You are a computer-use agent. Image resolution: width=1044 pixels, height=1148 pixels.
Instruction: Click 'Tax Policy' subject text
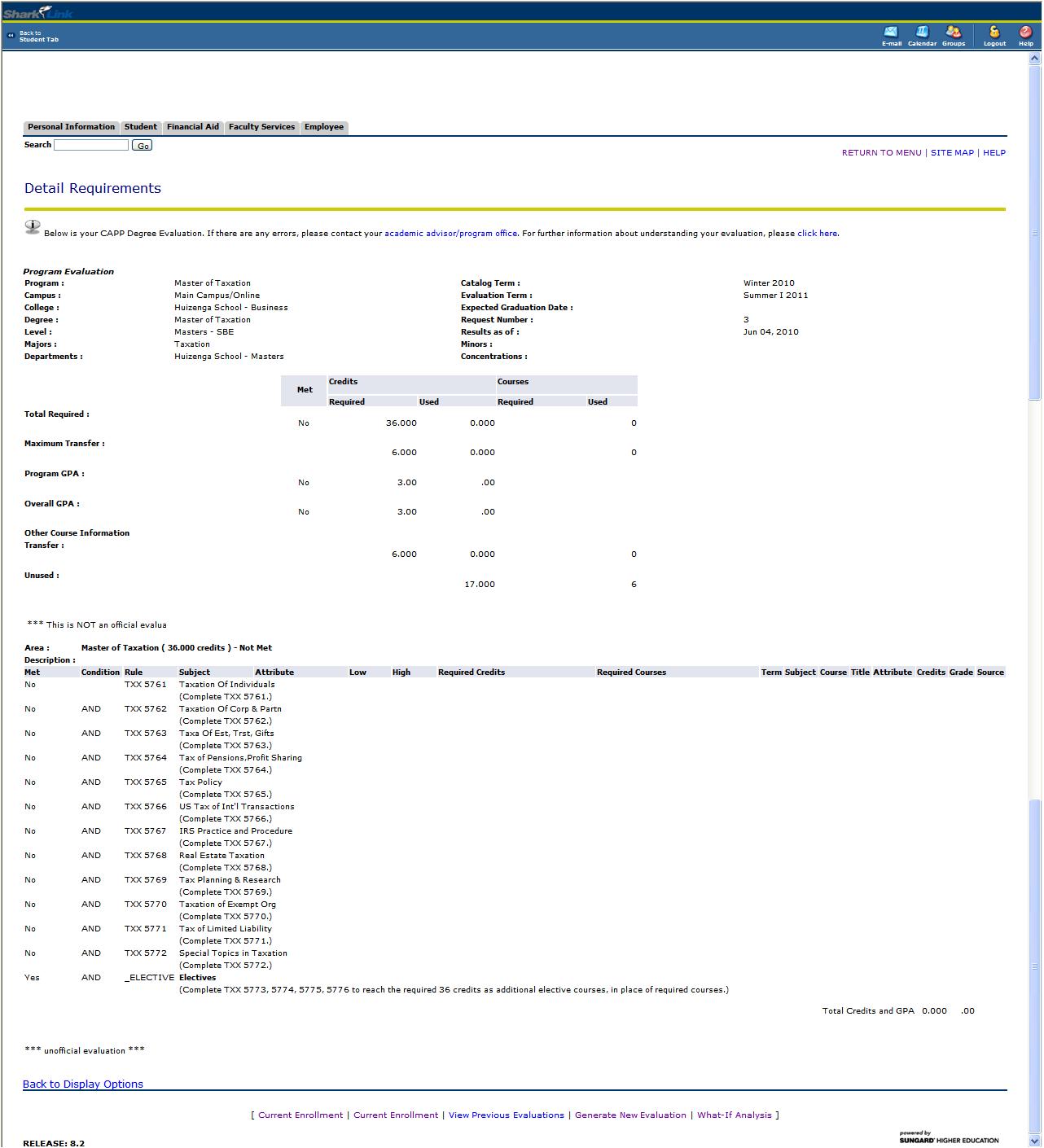pyautogui.click(x=200, y=782)
